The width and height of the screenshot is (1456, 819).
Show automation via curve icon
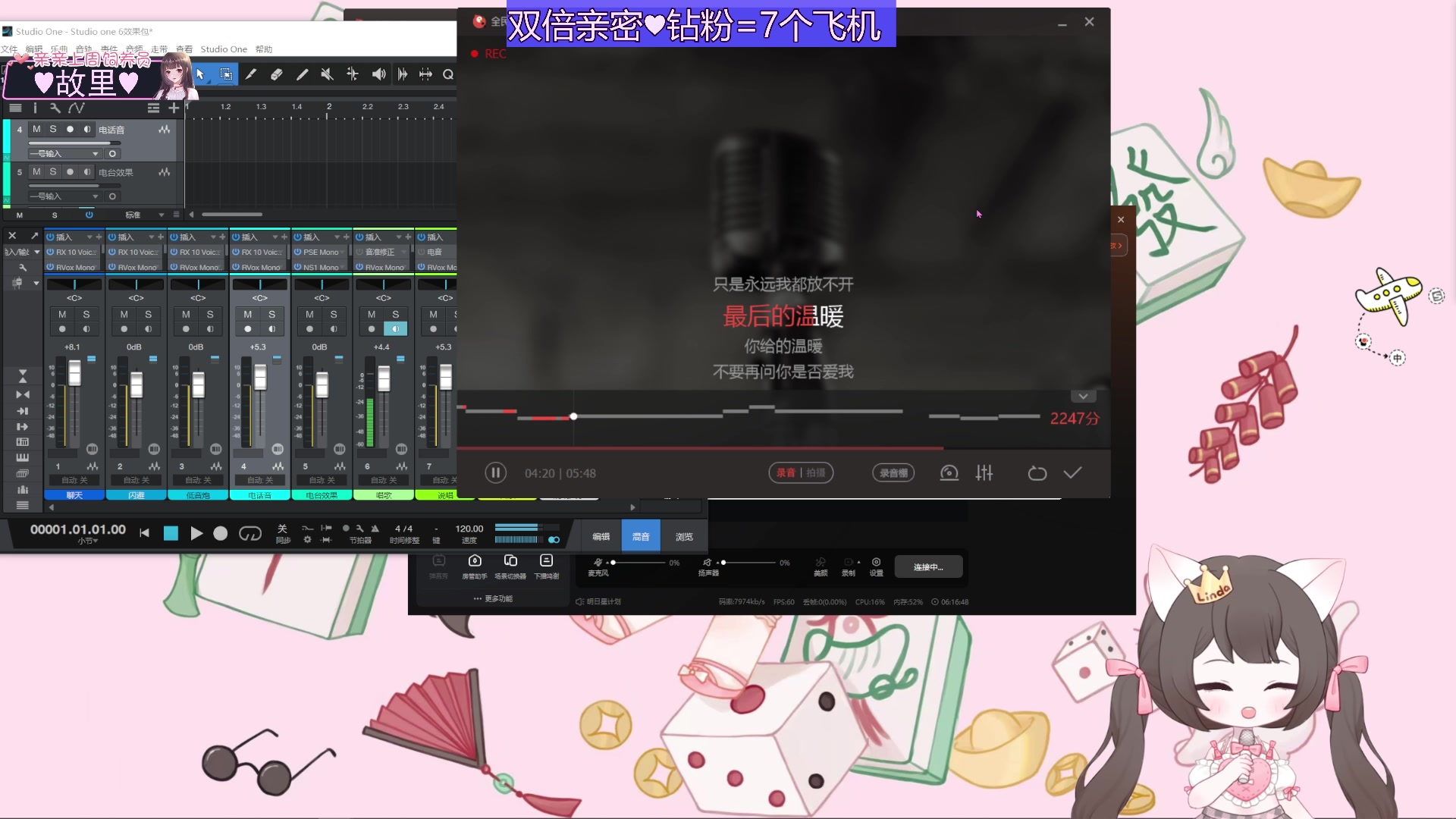[76, 108]
